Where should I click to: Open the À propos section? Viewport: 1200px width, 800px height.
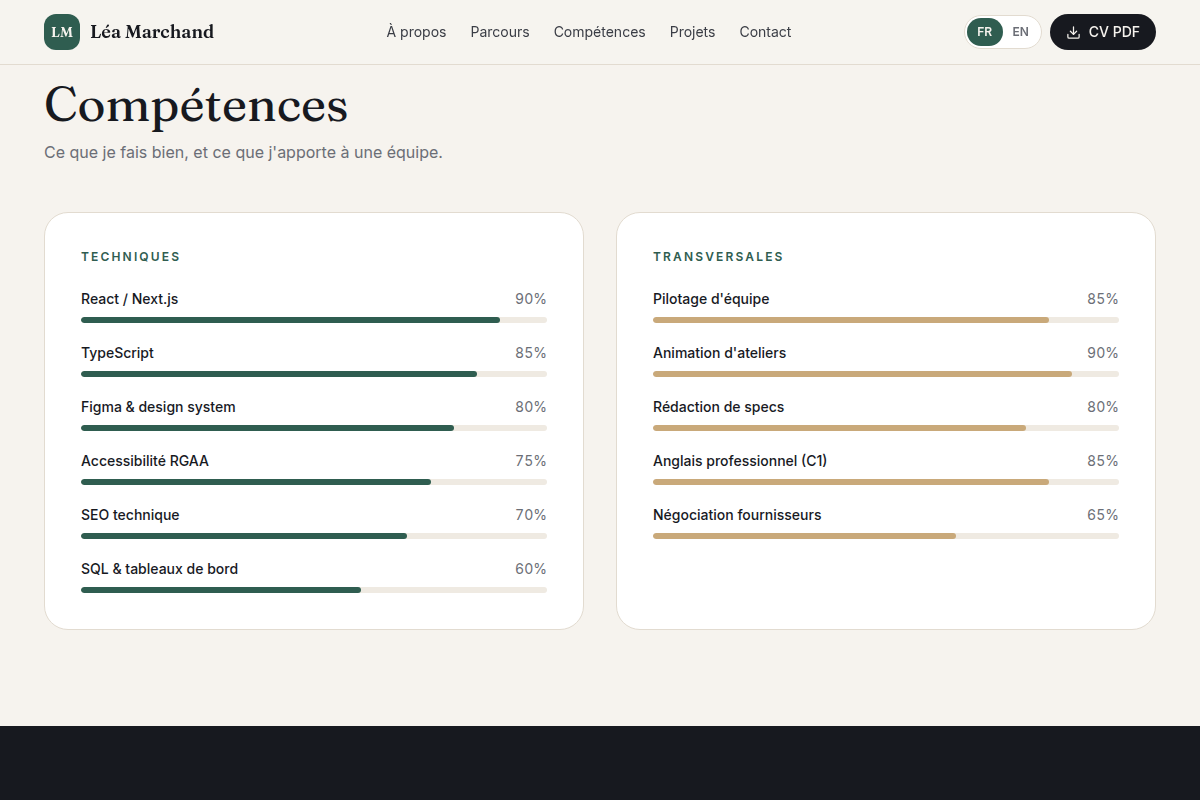[x=416, y=32]
